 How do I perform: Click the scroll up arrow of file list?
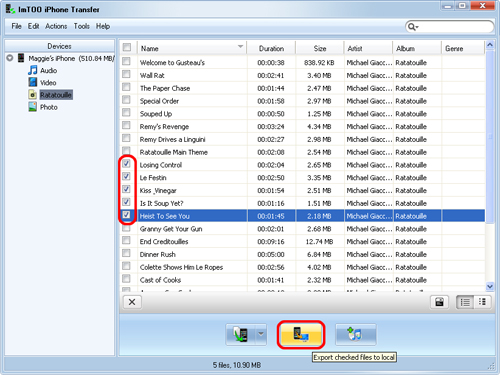pos(490,45)
